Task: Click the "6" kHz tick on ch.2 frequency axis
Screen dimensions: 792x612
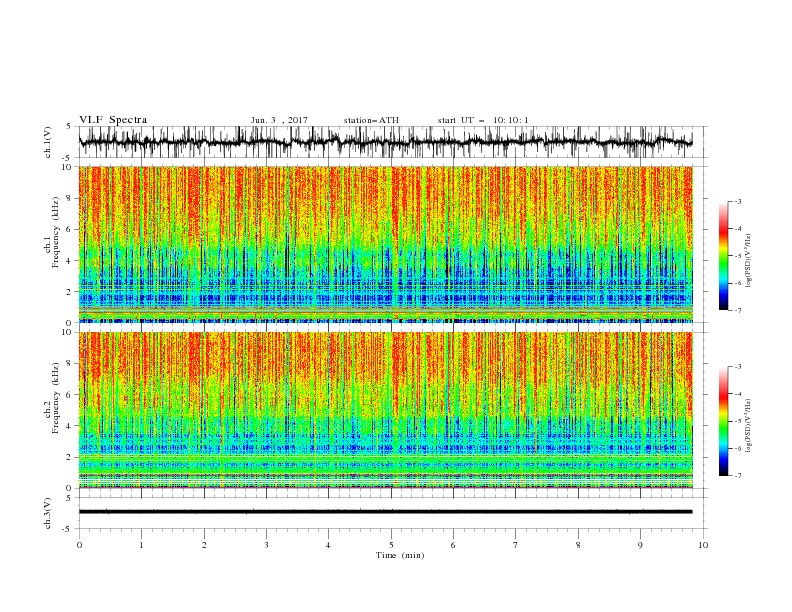Action: click(x=70, y=395)
